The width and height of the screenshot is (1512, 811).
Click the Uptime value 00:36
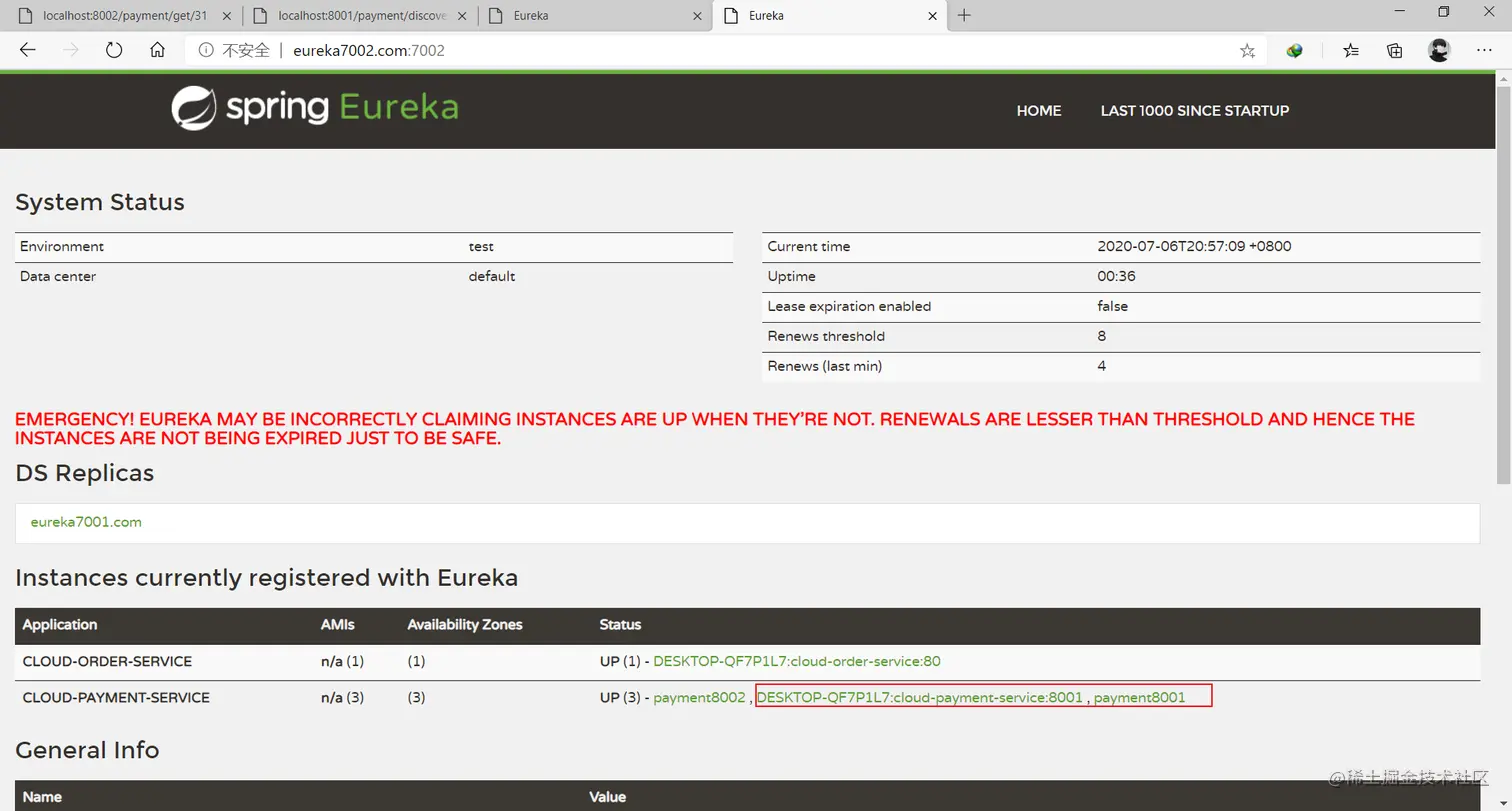pos(1116,276)
